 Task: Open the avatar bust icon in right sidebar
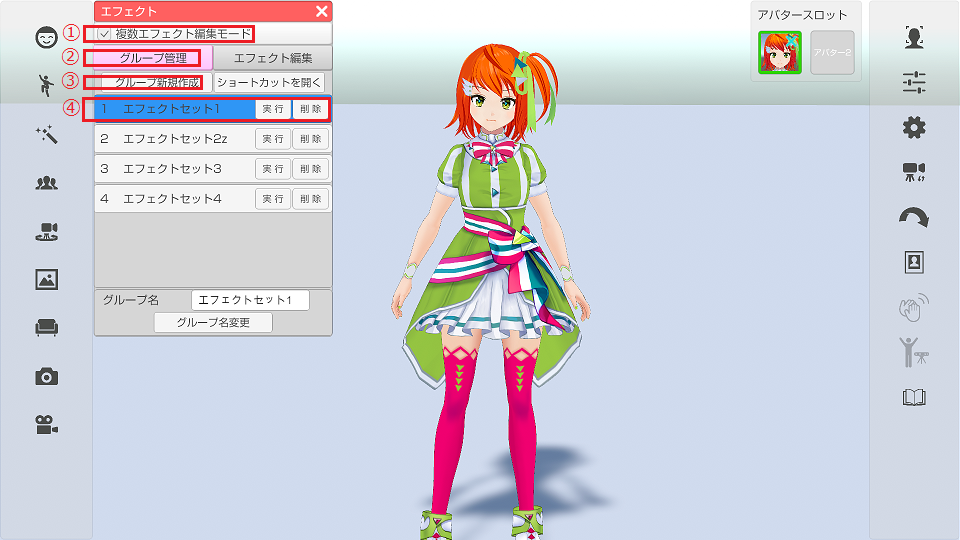(914, 37)
